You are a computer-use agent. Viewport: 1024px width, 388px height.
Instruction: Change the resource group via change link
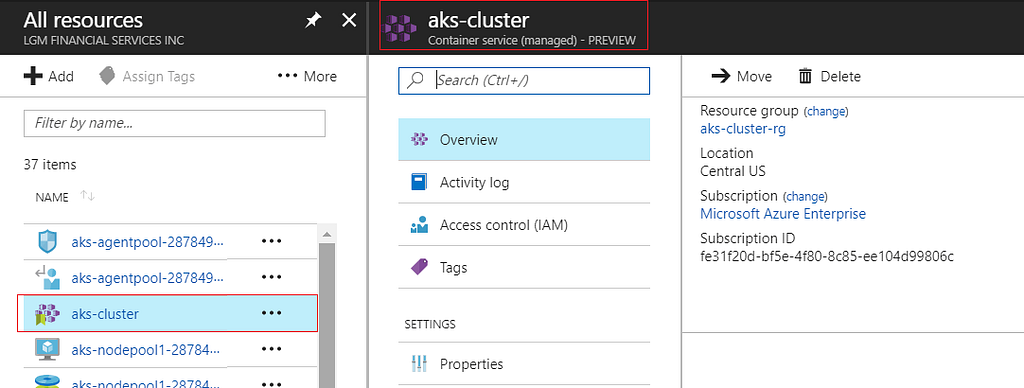click(825, 111)
